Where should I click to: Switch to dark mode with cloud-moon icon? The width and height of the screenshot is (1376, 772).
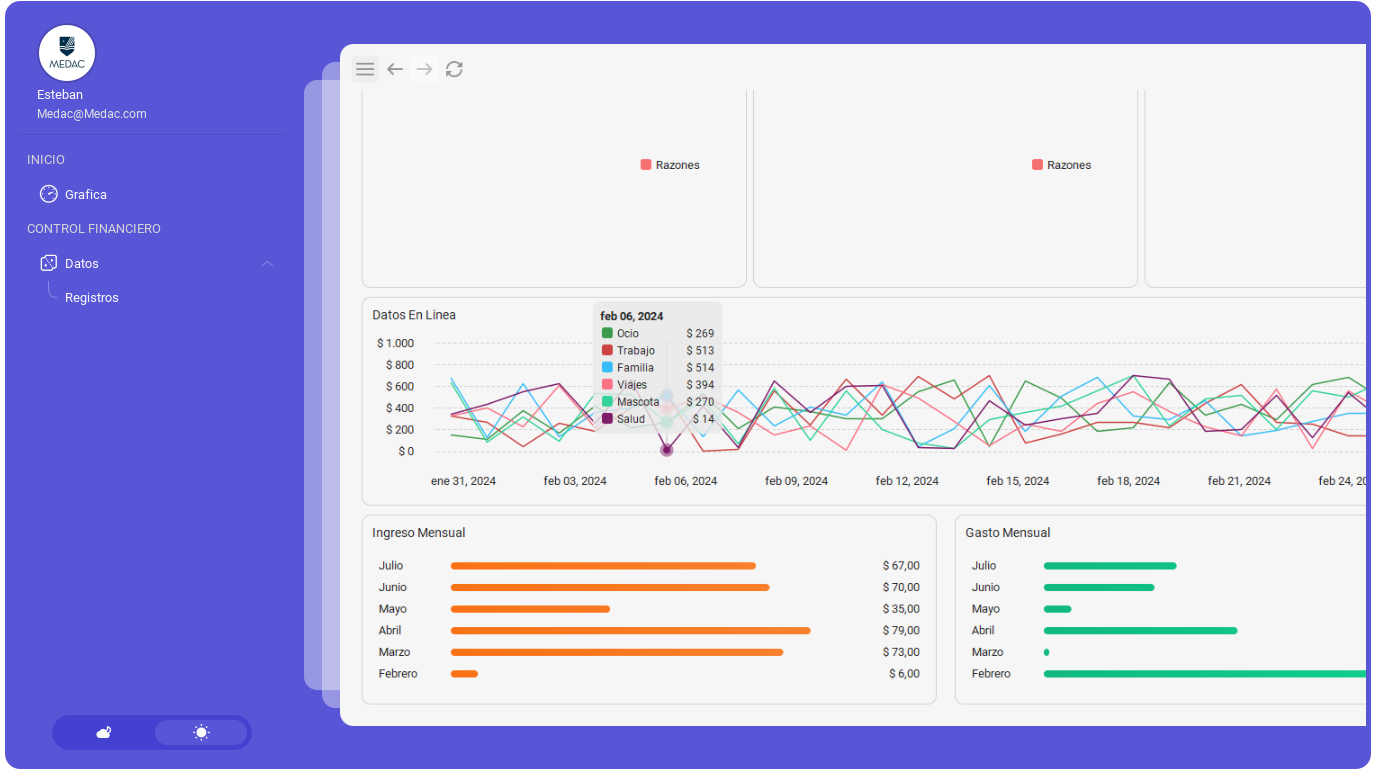[104, 733]
